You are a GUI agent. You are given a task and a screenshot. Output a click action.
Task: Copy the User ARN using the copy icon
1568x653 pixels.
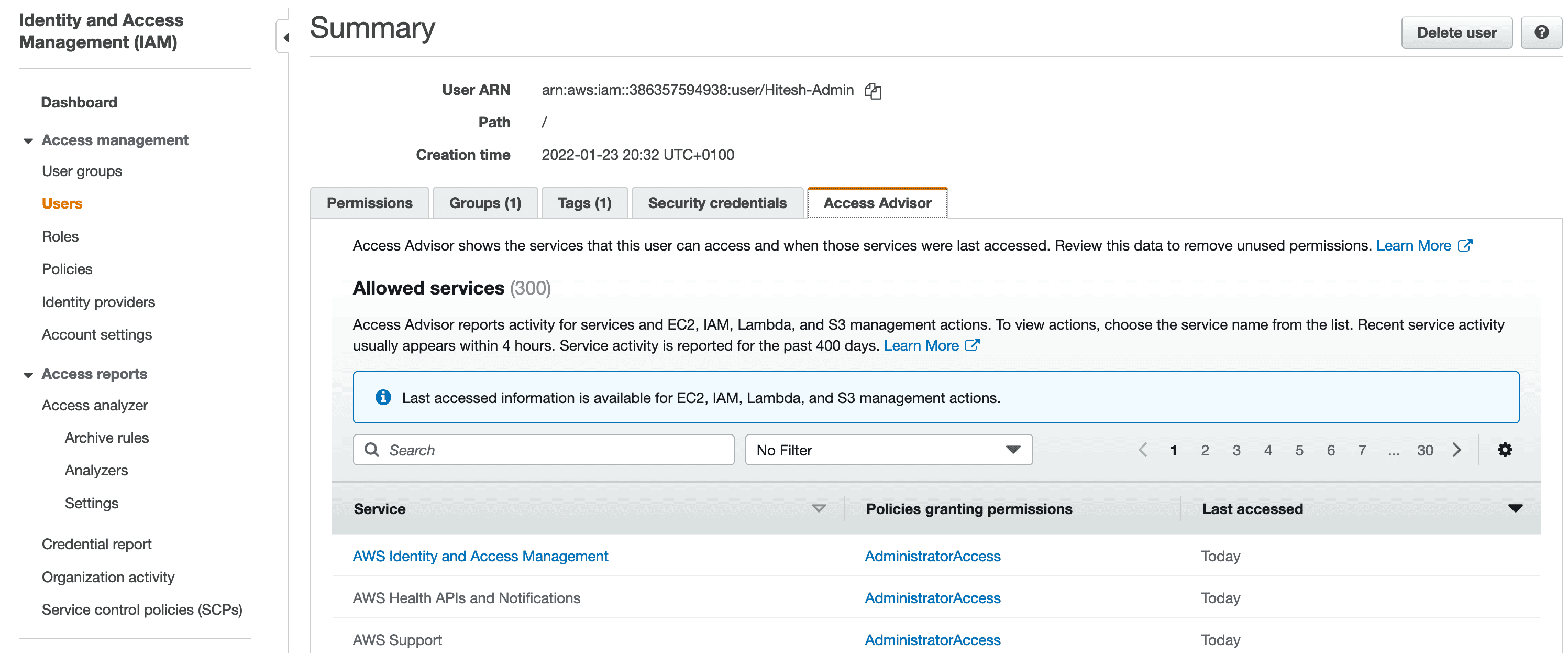coord(874,91)
